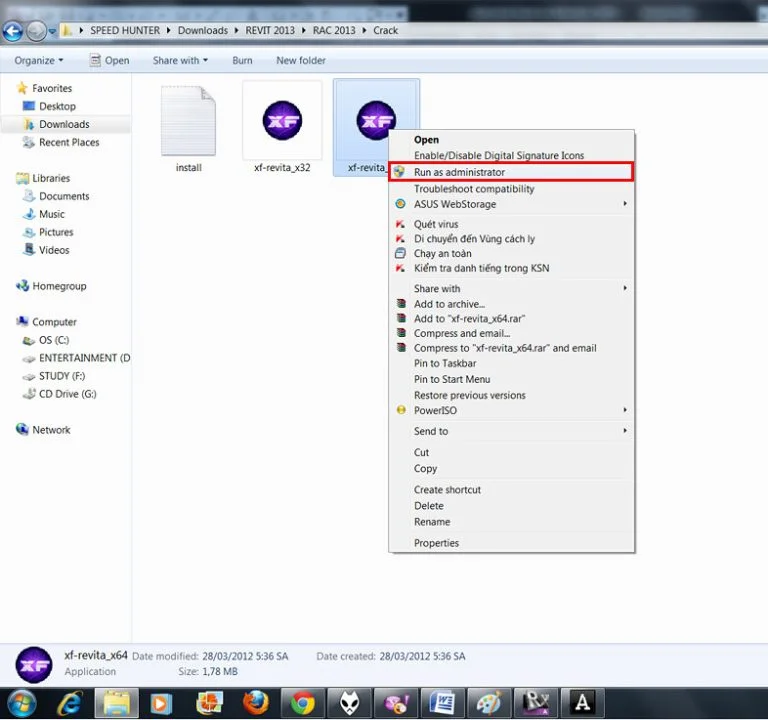Select Add to archive...
The height and width of the screenshot is (720, 768).
click(x=511, y=304)
